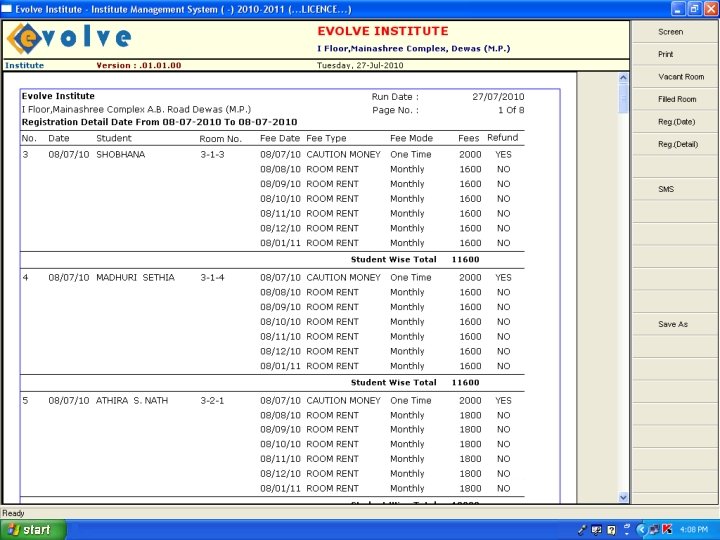Click the Version : .01.01.00 label
The height and width of the screenshot is (540, 720).
pyautogui.click(x=139, y=66)
